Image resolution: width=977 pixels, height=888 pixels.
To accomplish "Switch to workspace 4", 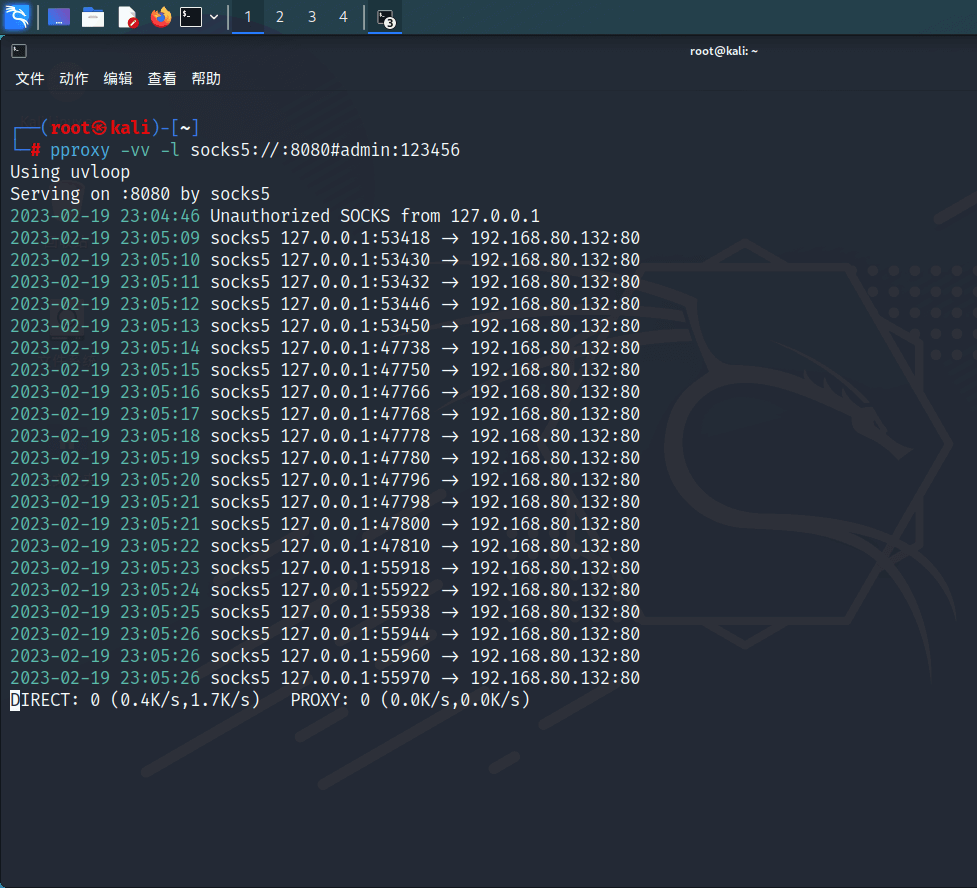I will (343, 17).
